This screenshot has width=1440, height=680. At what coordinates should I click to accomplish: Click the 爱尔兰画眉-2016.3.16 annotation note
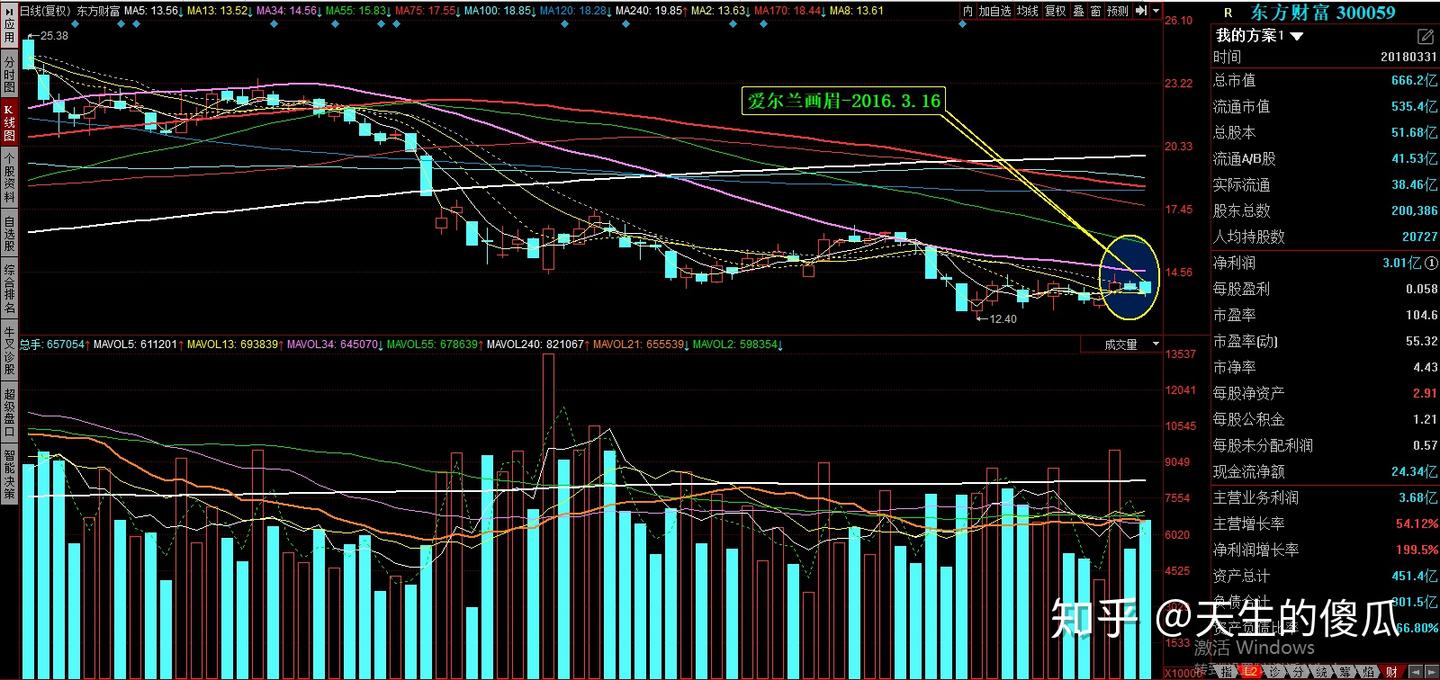coord(844,100)
